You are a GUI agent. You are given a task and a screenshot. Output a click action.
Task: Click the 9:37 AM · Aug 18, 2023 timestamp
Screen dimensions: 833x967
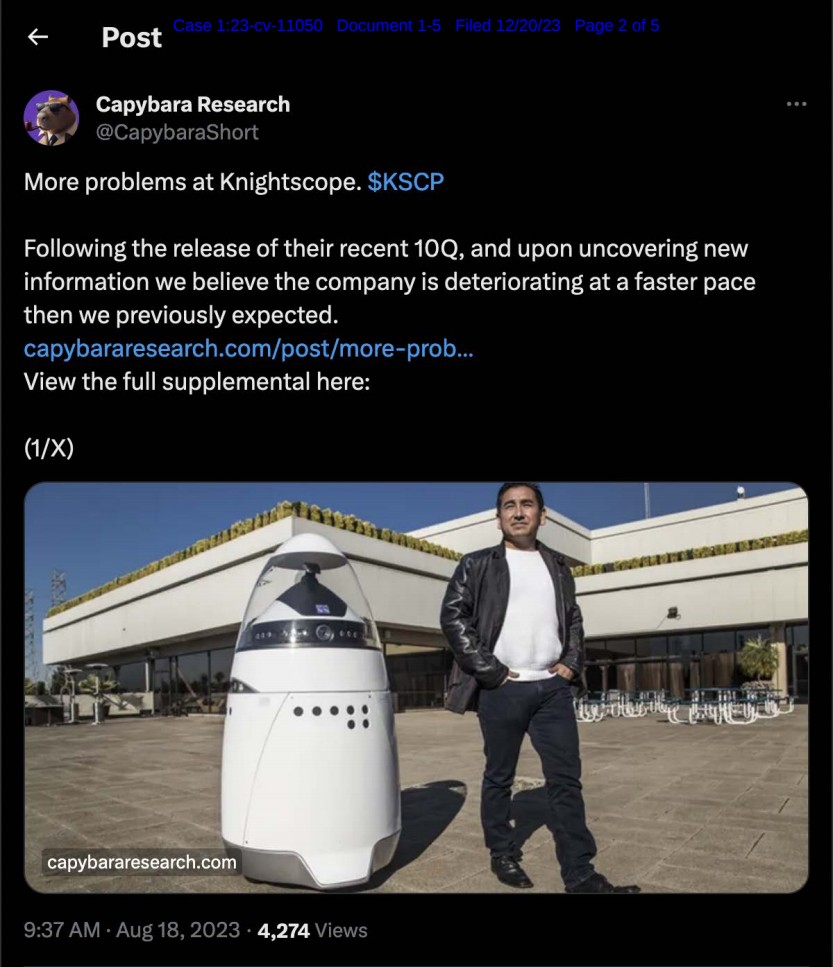click(x=131, y=930)
